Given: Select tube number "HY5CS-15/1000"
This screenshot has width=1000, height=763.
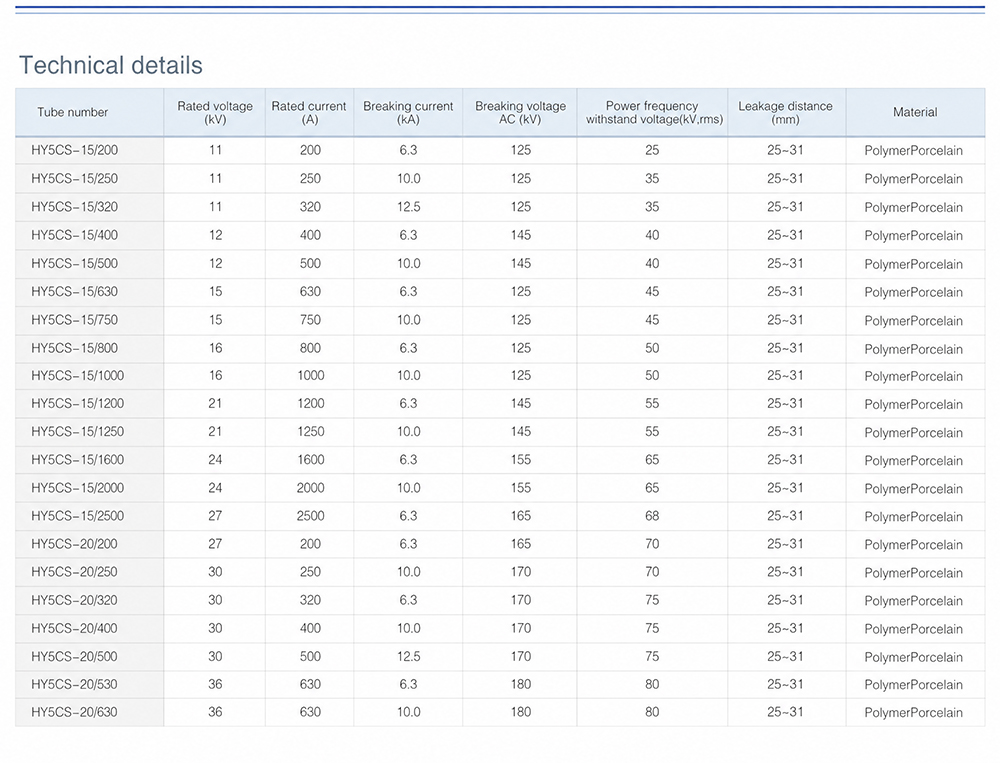Looking at the screenshot, I should pos(78,376).
